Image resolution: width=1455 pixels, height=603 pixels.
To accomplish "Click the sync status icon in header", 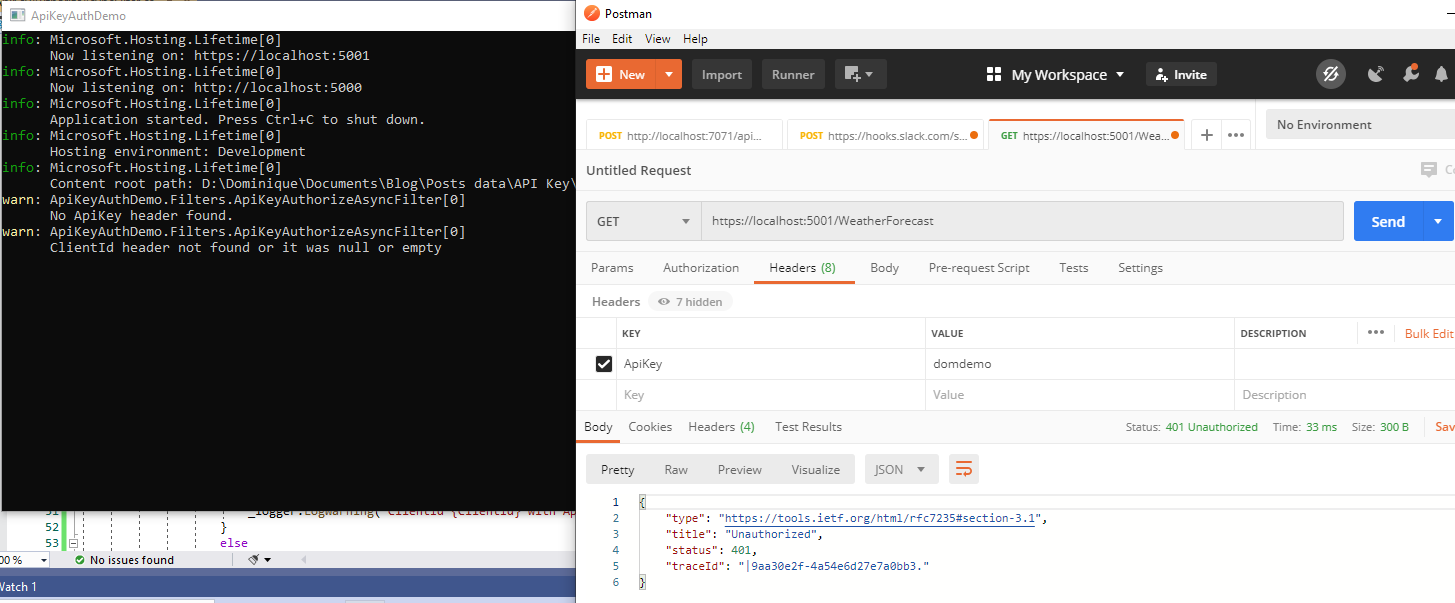I will (x=1330, y=74).
